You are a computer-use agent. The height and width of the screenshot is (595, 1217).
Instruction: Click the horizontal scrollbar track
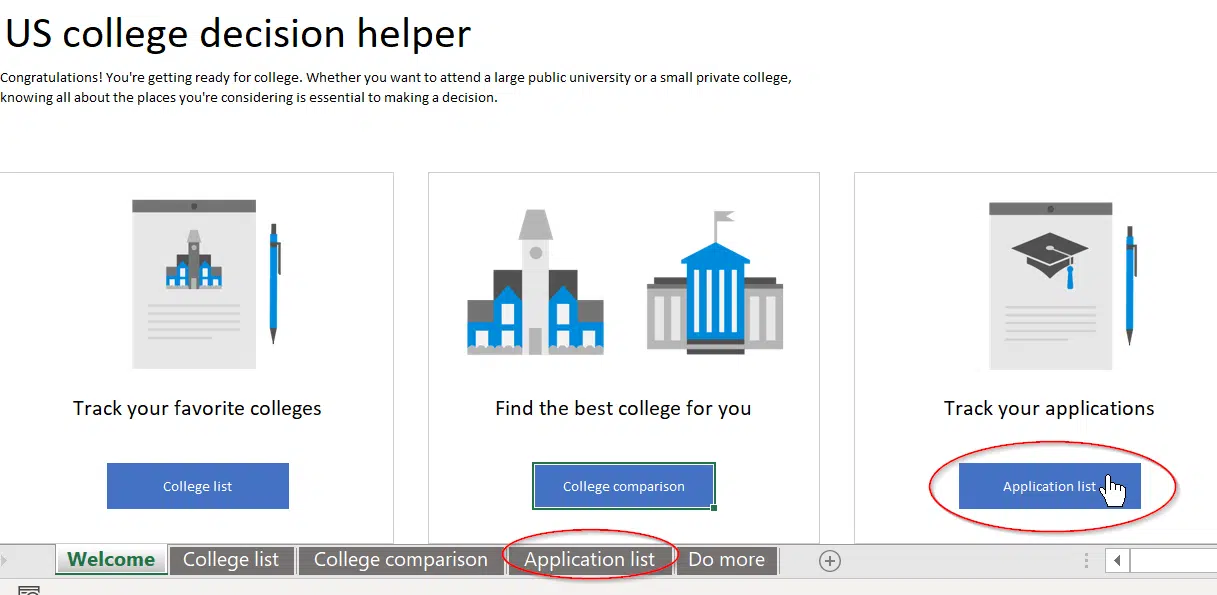(x=1173, y=561)
